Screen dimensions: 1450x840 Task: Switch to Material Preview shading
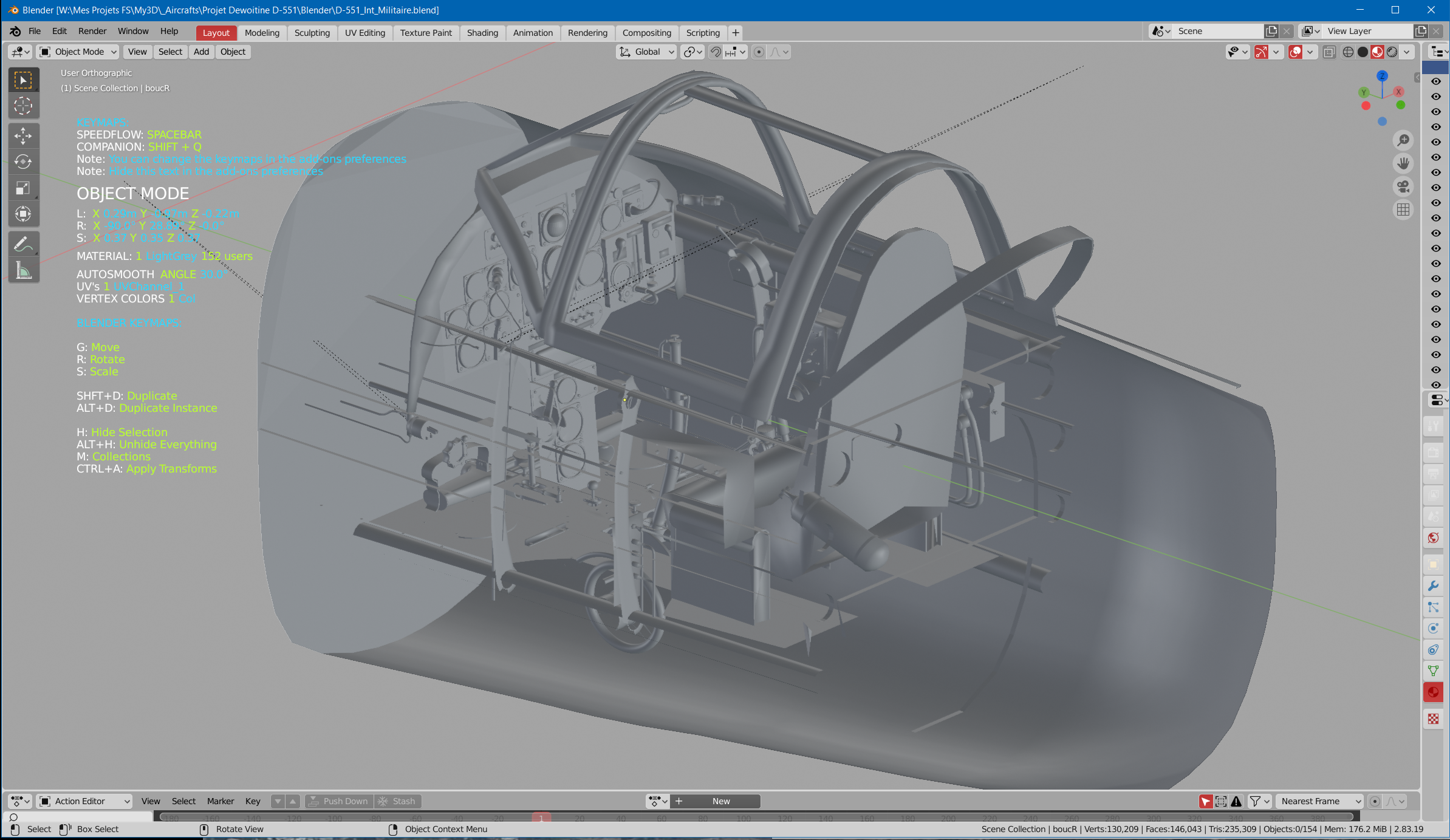pos(1377,52)
